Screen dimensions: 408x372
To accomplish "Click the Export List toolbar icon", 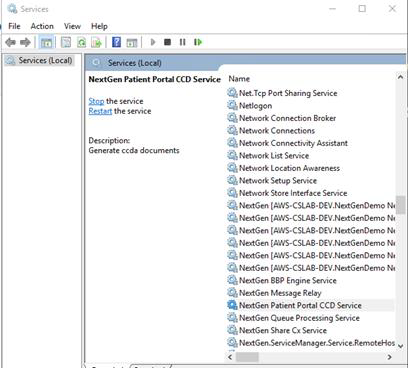I will point(97,42).
